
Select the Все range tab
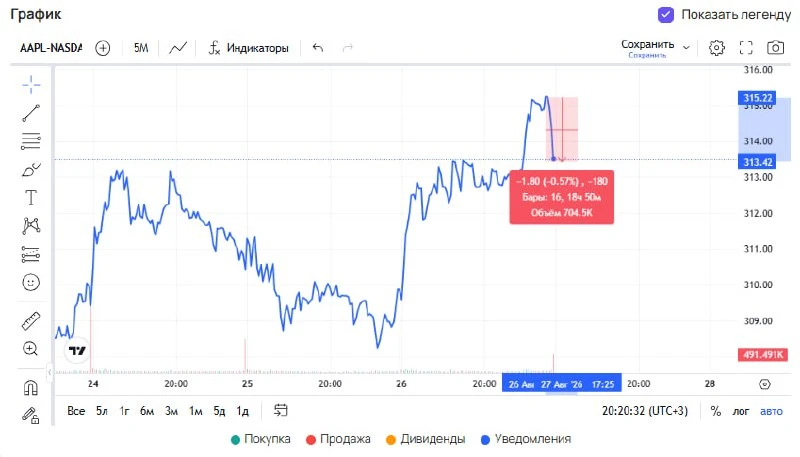coord(76,411)
